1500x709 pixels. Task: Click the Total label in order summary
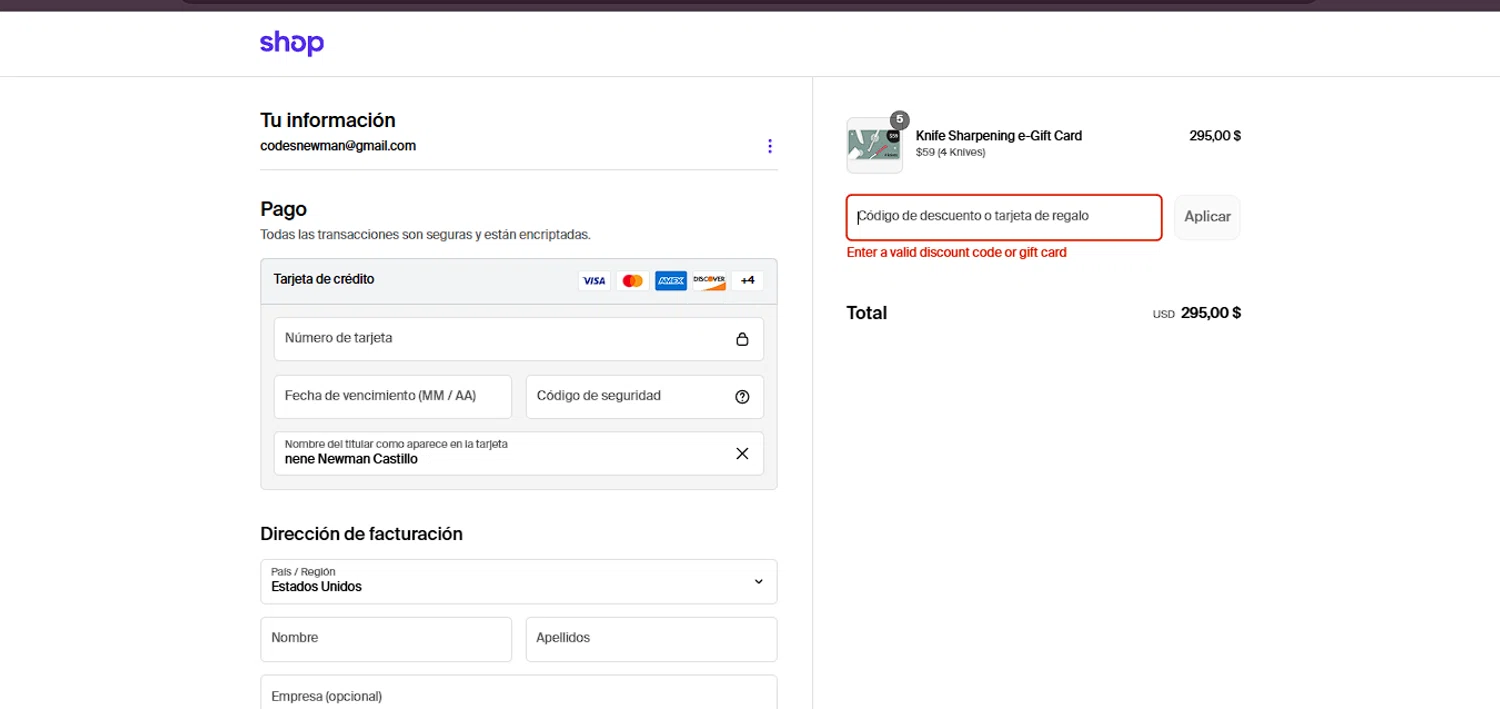867,313
